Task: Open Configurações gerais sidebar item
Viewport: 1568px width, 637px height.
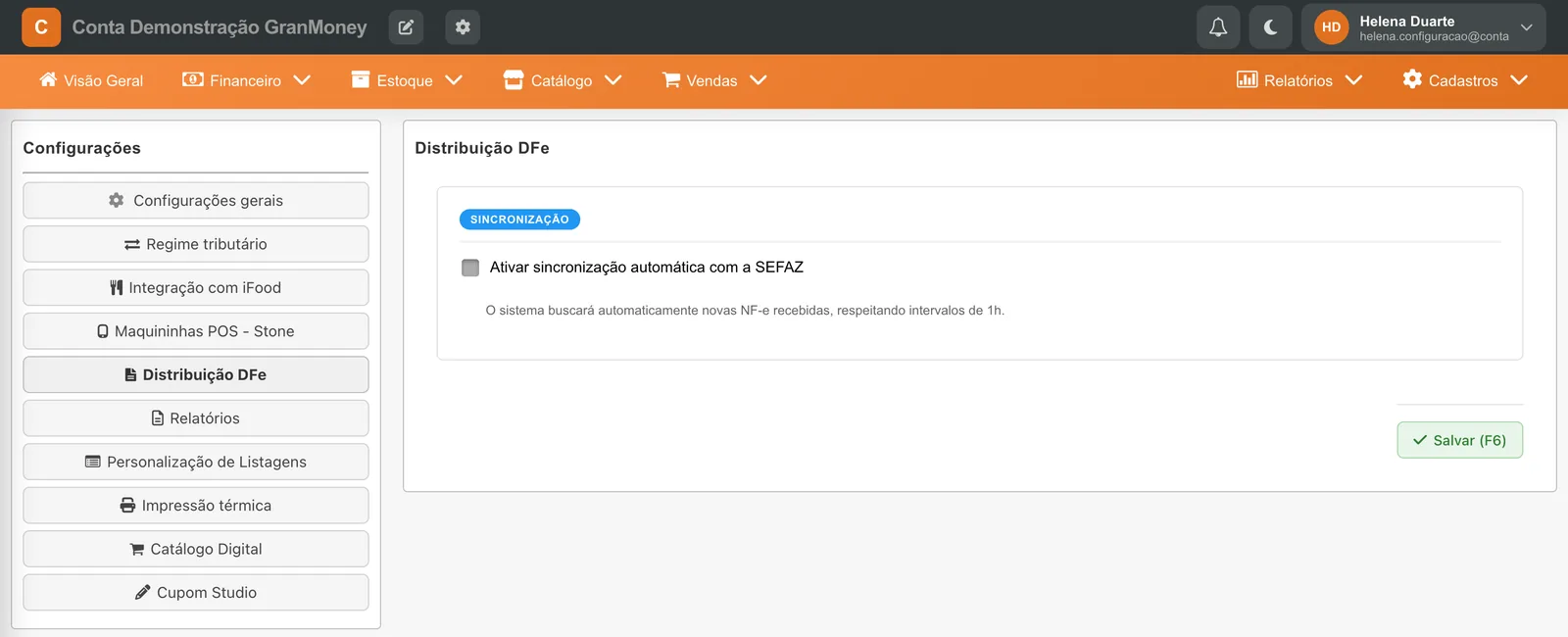Action: click(196, 200)
